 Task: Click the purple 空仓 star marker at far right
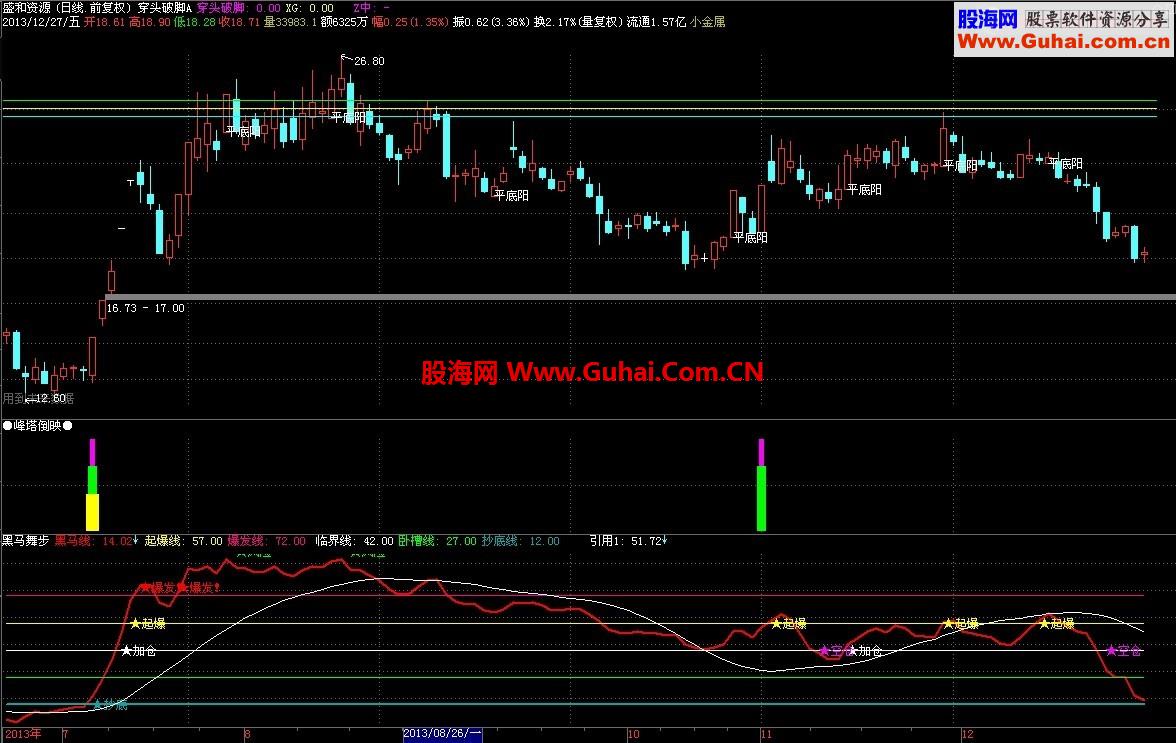[x=1124, y=651]
